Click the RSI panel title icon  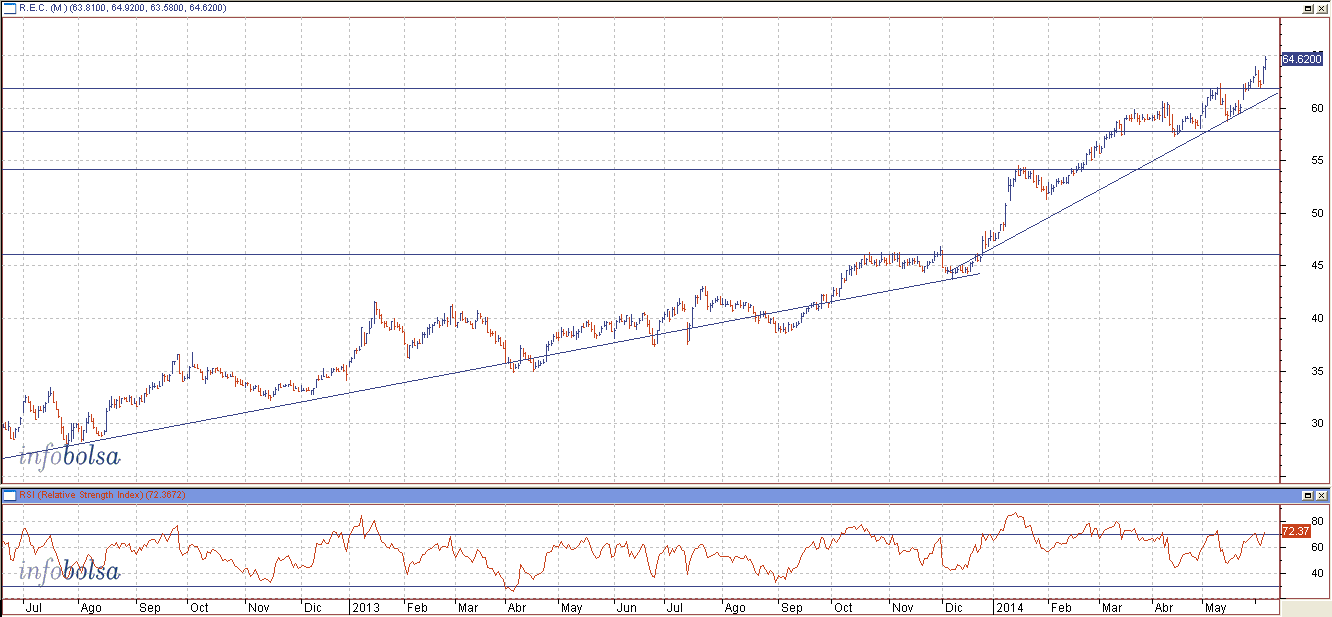click(x=10, y=495)
